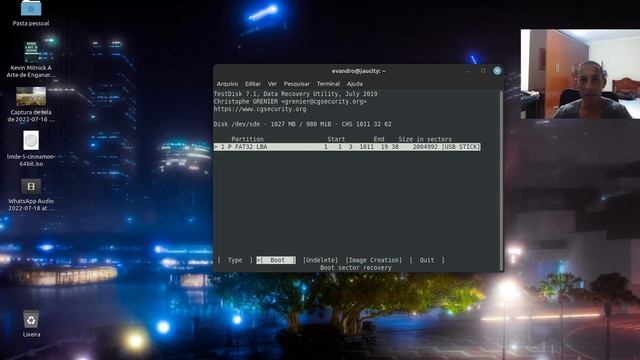Select the FAT32 LBA partition row
640x360 pixels.
click(x=347, y=147)
